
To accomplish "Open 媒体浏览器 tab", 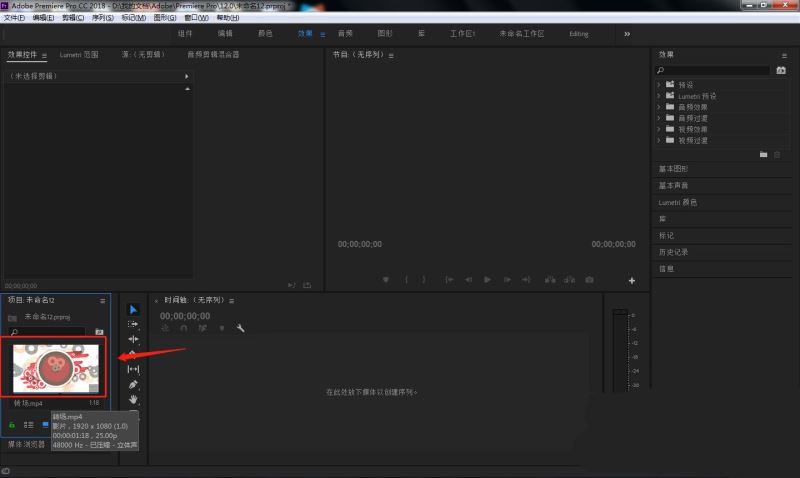I will (x=27, y=444).
